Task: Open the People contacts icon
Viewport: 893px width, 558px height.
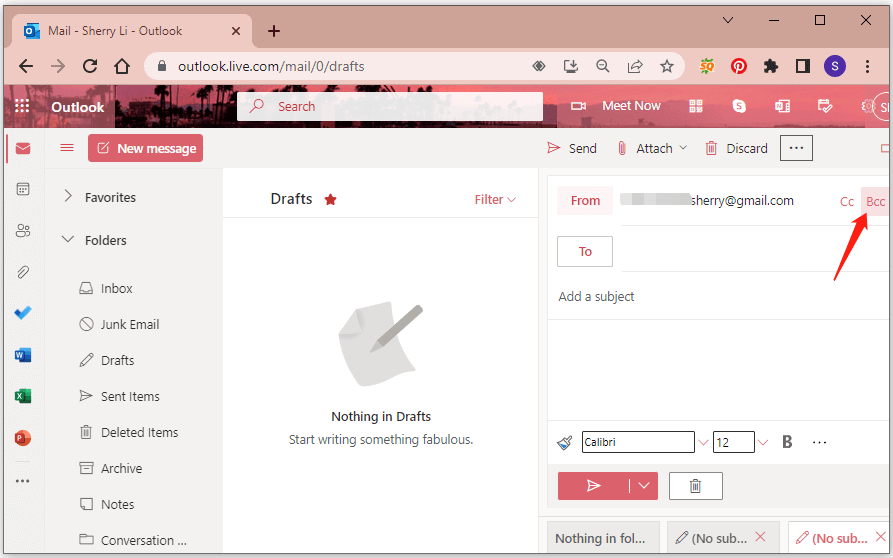Action: pos(22,231)
